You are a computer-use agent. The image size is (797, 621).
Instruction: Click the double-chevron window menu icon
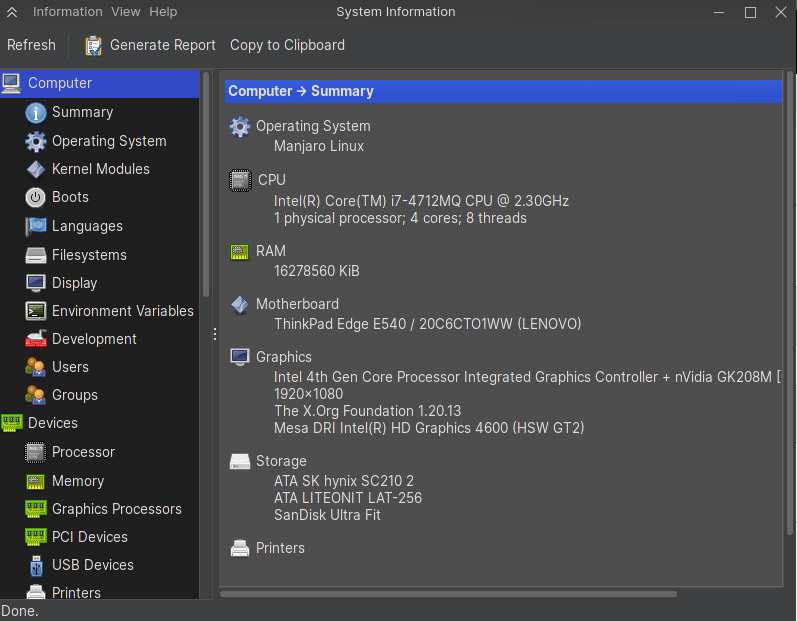[x=12, y=12]
